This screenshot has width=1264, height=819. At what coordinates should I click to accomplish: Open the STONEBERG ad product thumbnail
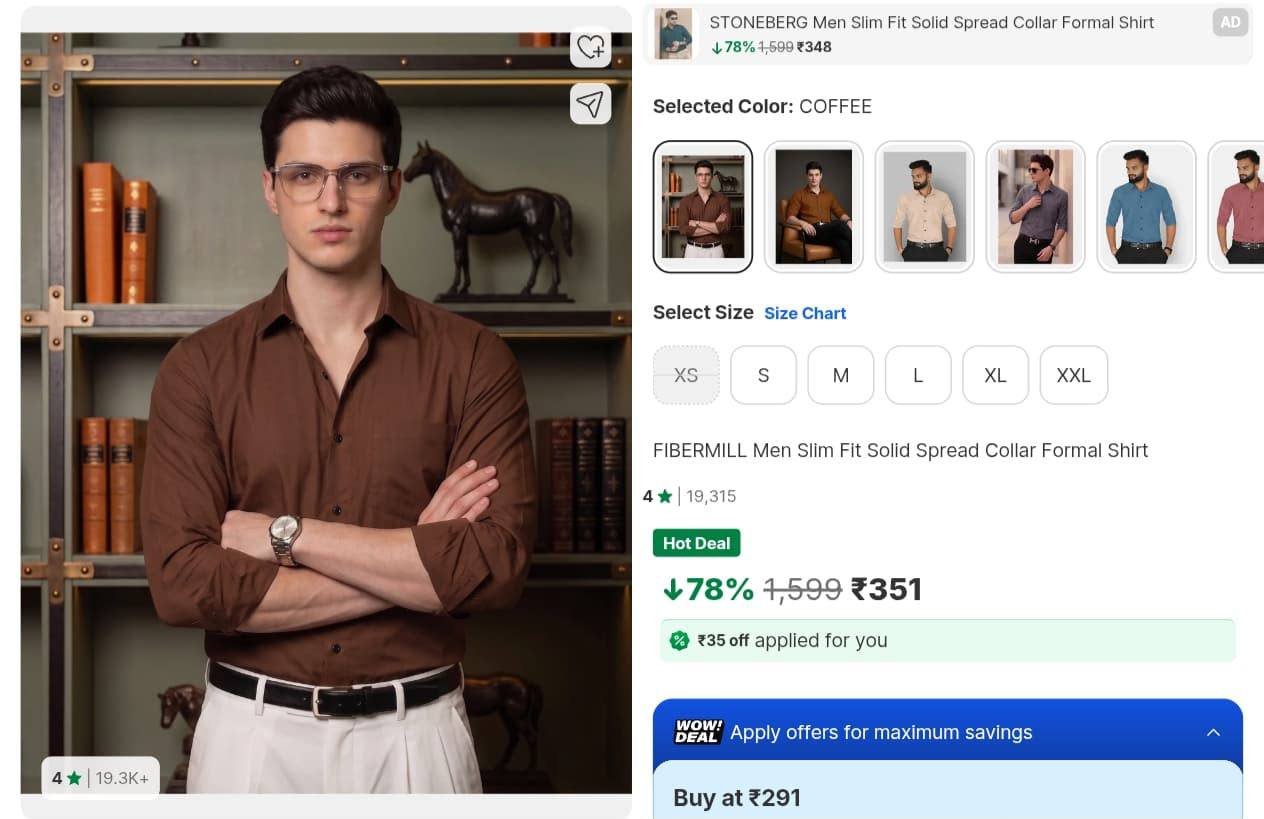[x=673, y=33]
